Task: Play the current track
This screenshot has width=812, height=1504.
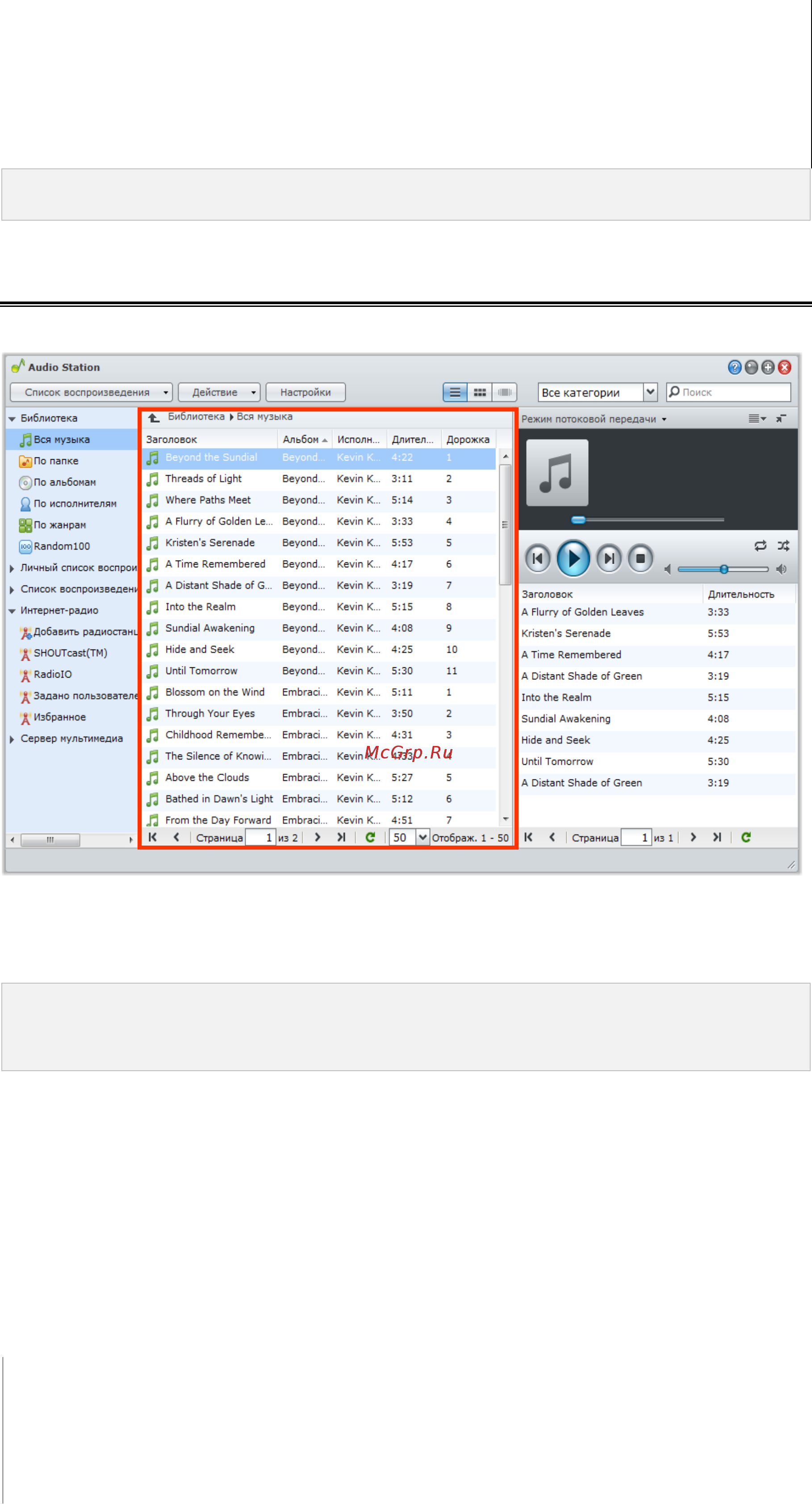Action: click(x=573, y=558)
